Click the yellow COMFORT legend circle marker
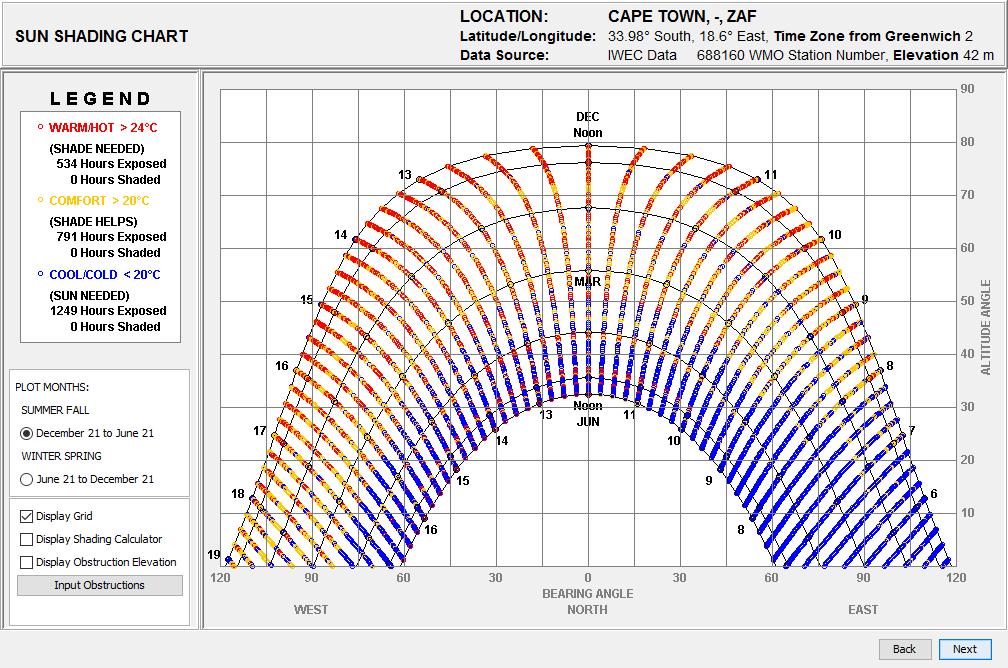Screen dimensions: 1008x668 [40, 200]
